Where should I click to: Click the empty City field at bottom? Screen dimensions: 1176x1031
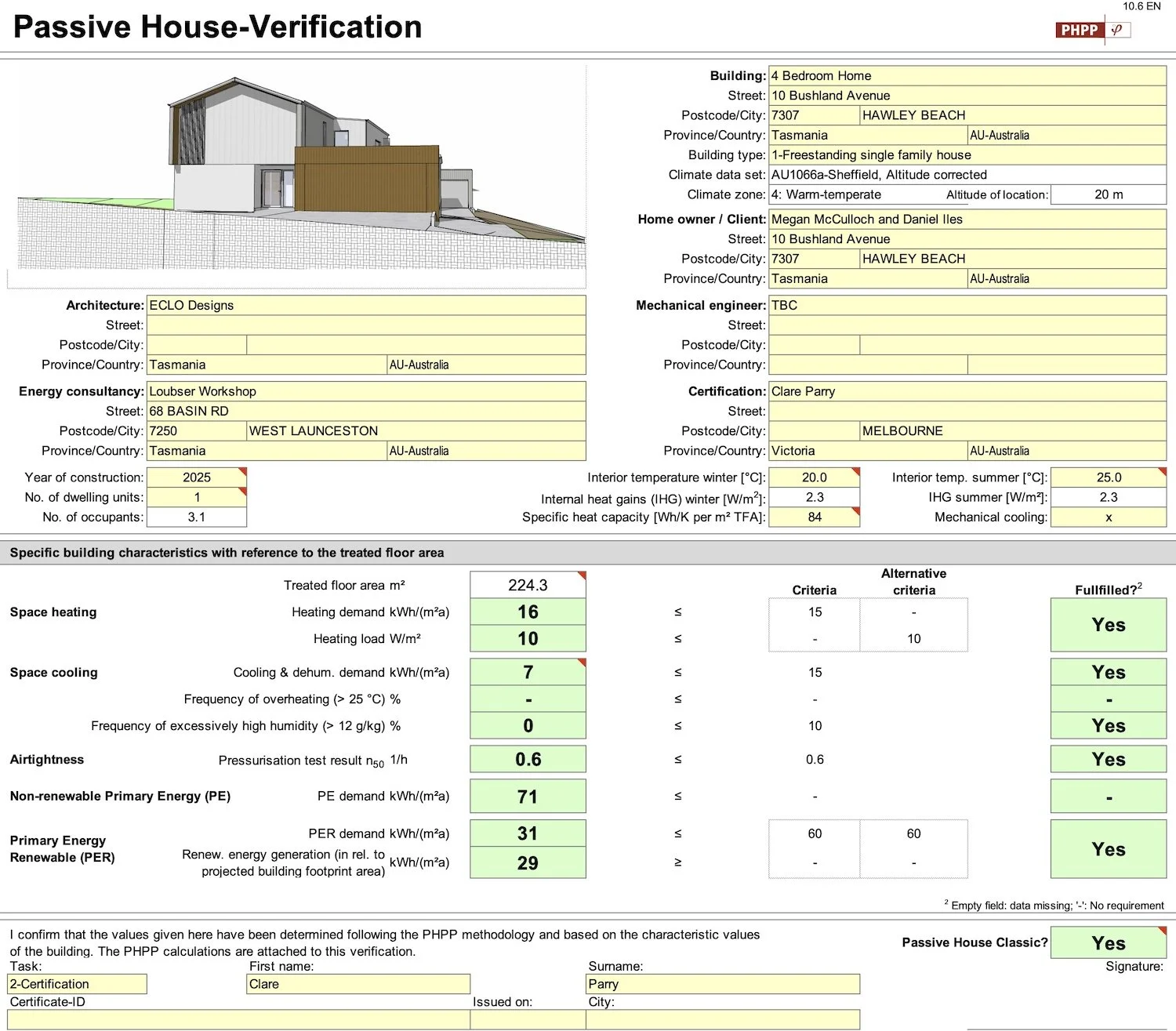(x=723, y=1019)
